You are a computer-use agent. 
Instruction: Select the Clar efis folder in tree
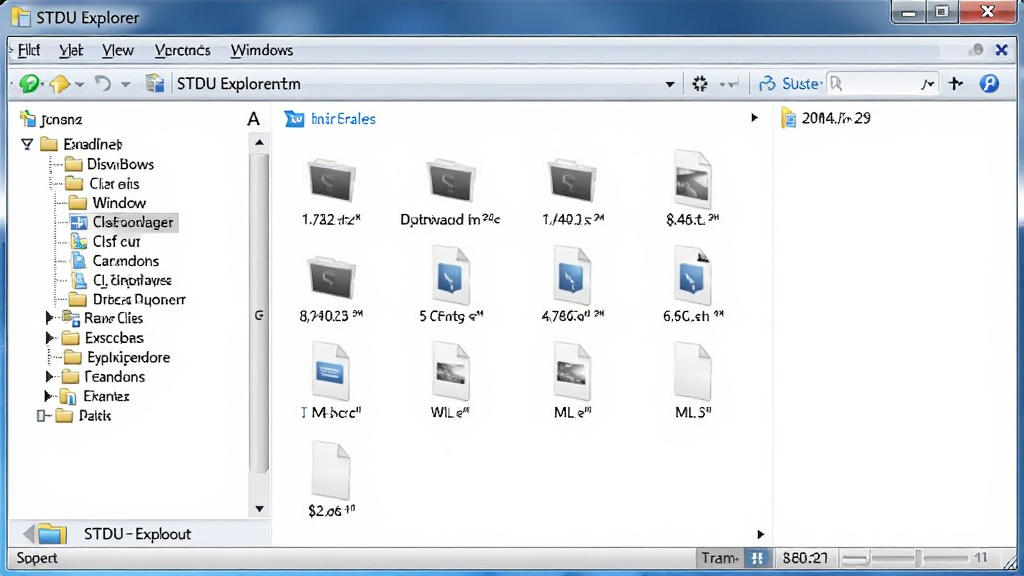tap(103, 184)
